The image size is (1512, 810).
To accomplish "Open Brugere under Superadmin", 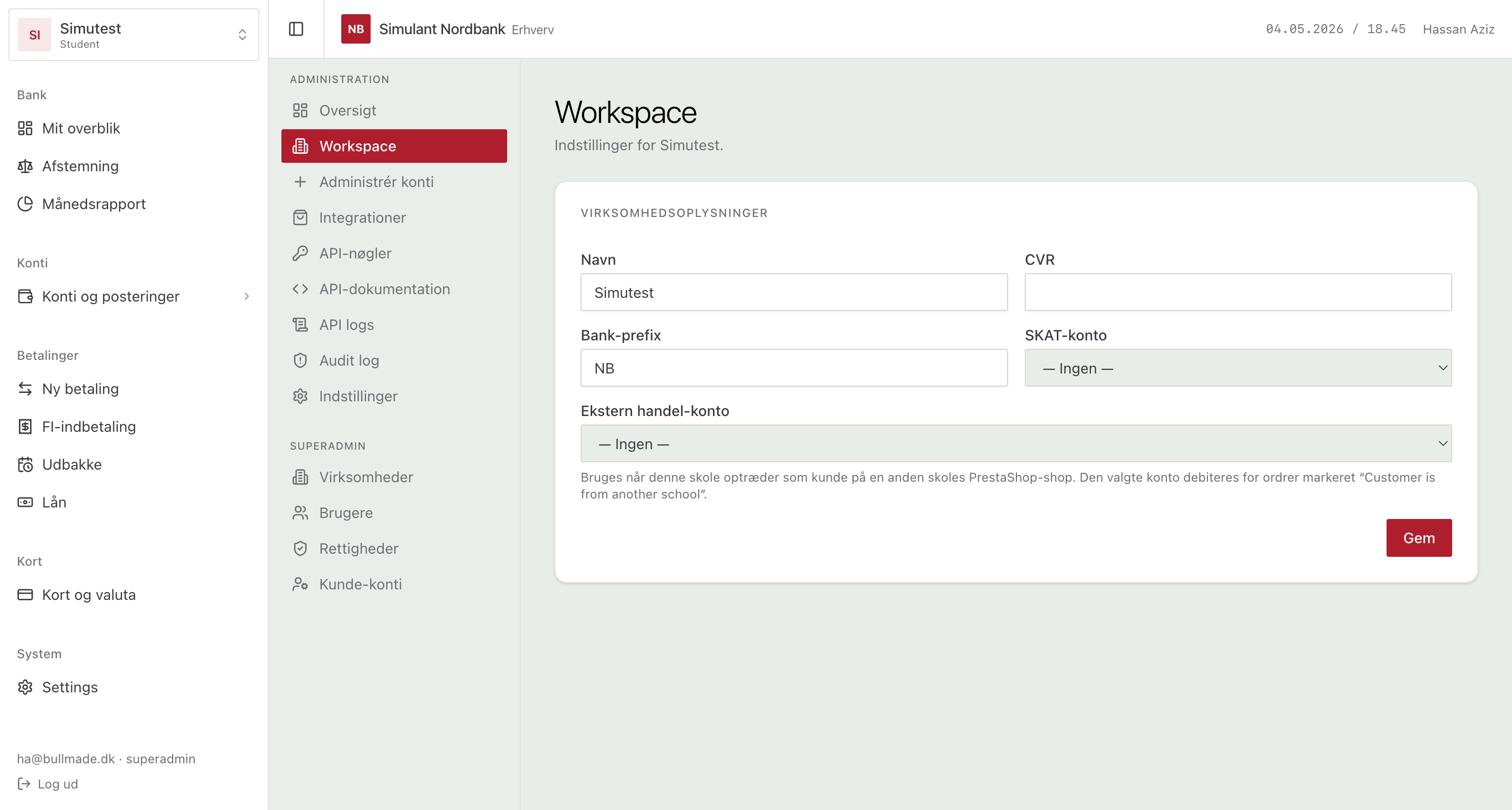I will pos(394,513).
